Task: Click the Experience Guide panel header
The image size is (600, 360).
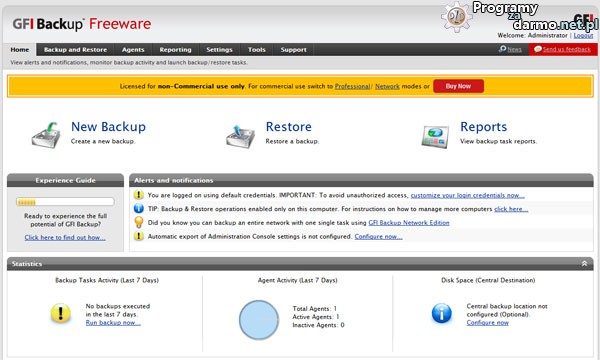Action: click(x=65, y=180)
